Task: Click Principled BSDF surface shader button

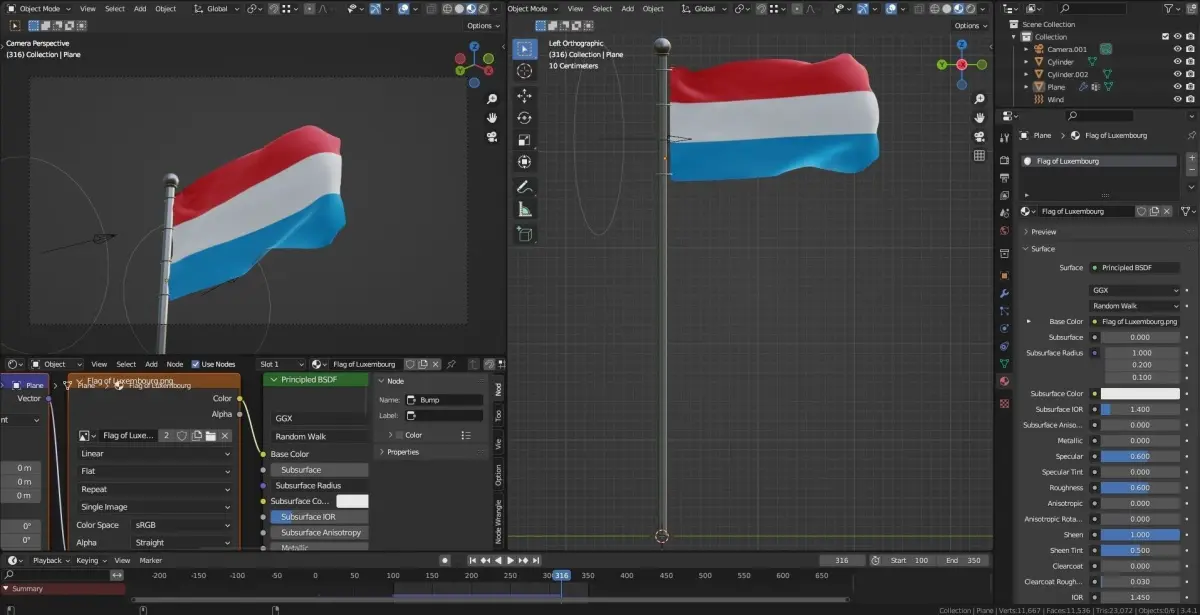Action: pyautogui.click(x=1135, y=267)
